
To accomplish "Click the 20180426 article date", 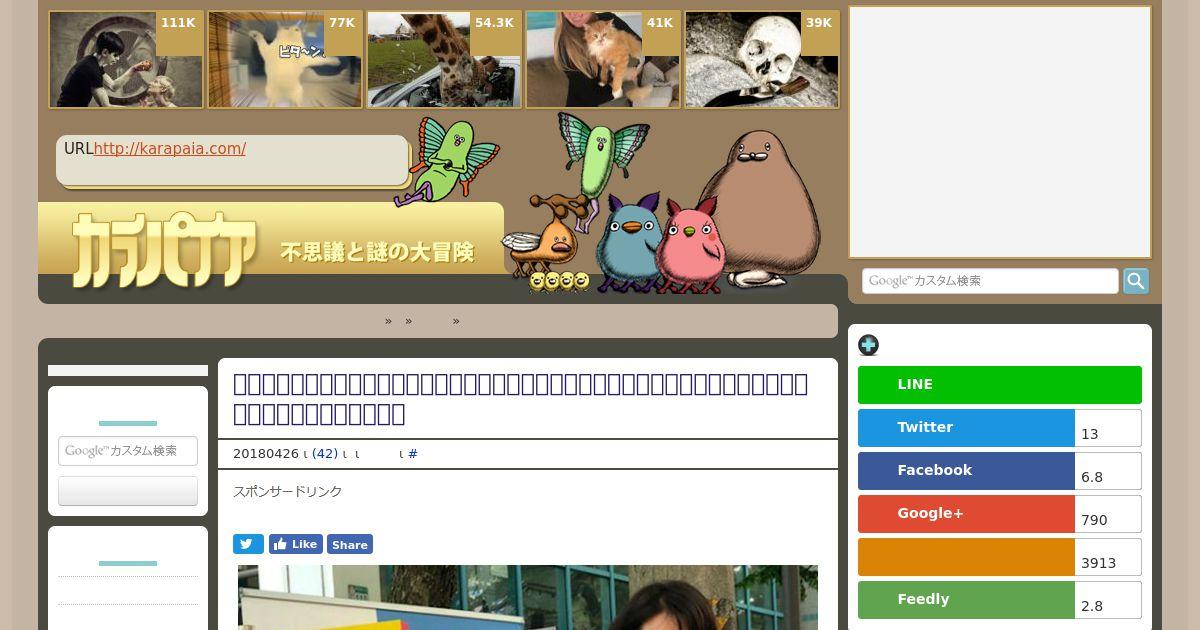I will coord(266,454).
